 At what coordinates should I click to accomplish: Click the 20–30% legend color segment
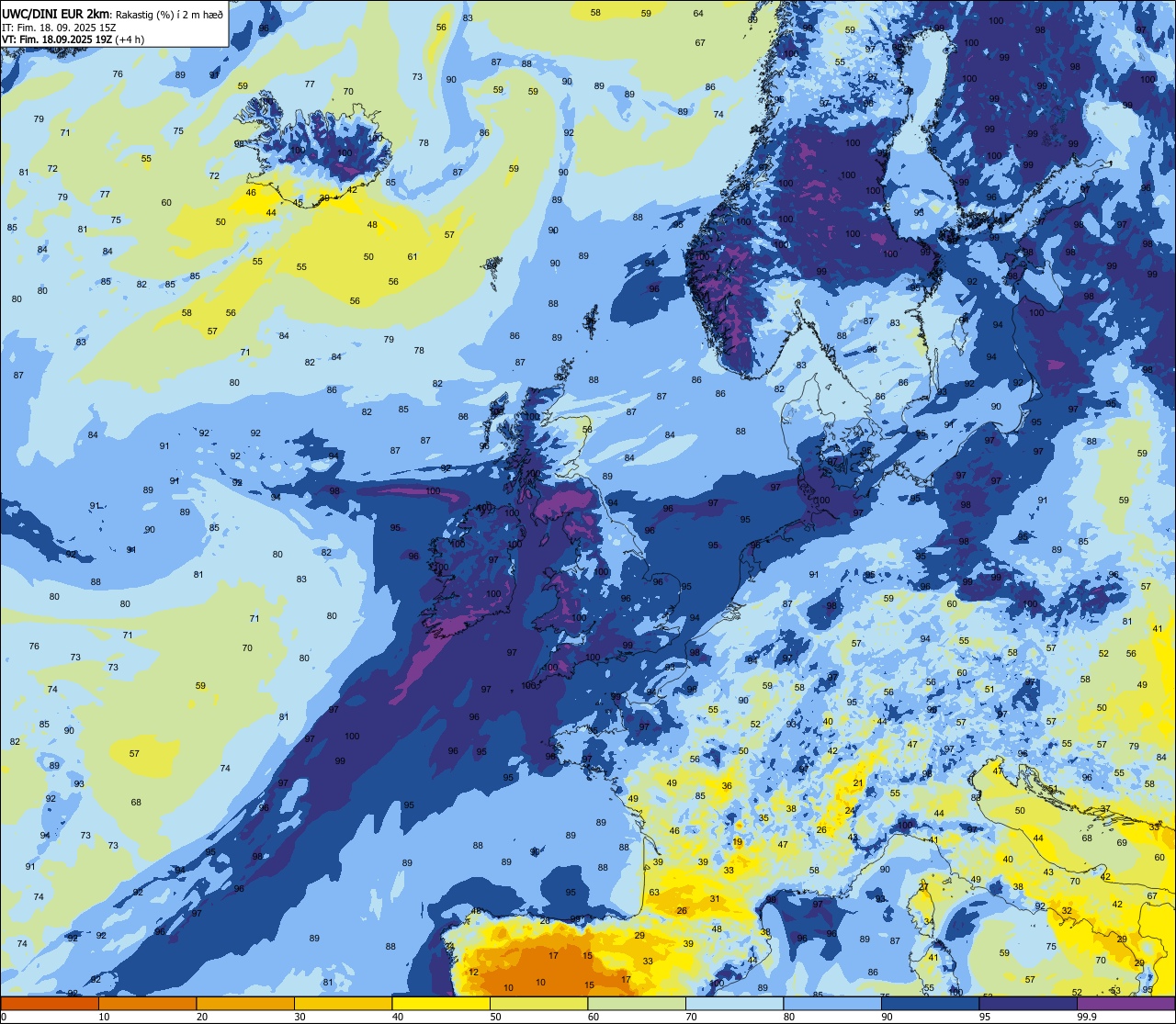245,1003
